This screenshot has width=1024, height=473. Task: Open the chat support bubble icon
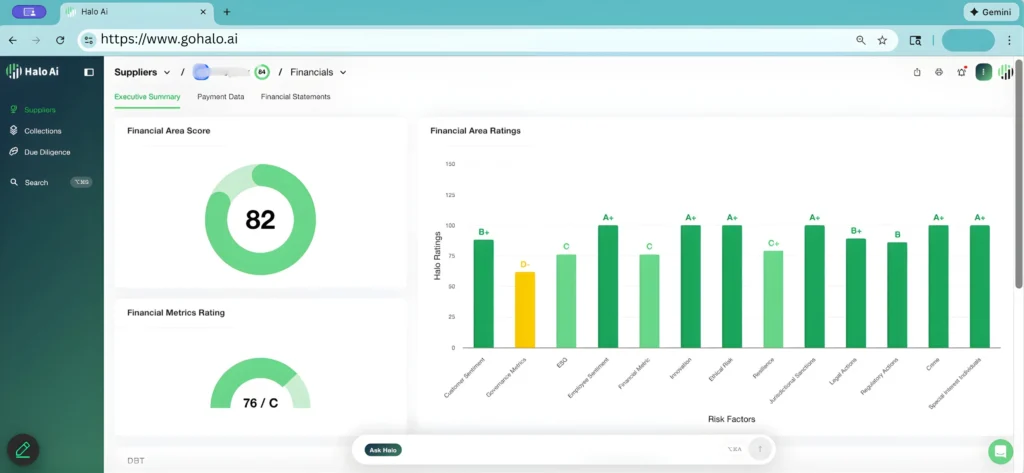point(999,451)
